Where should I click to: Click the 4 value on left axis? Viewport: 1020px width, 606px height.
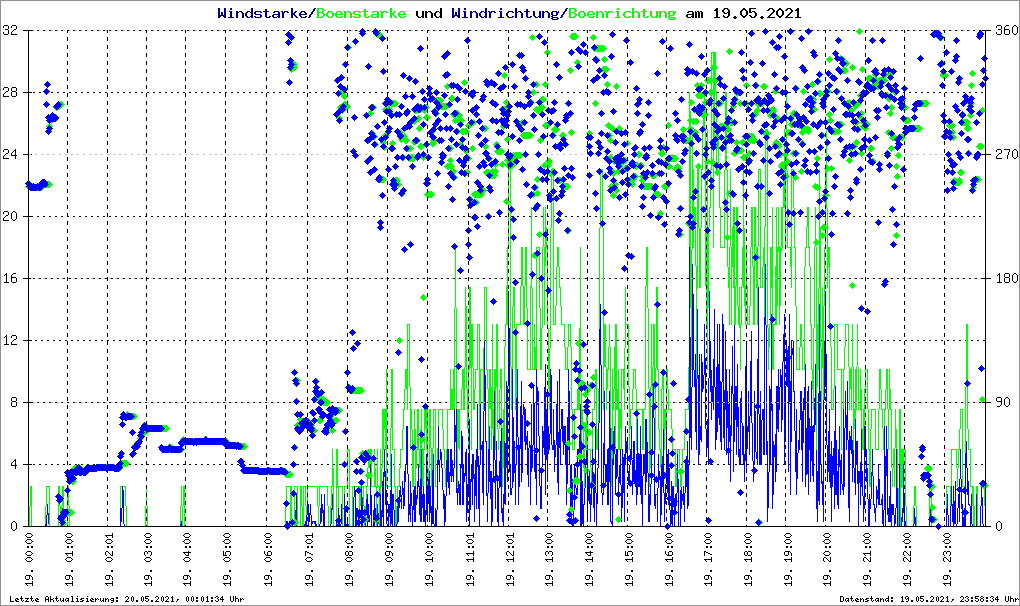pyautogui.click(x=15, y=465)
